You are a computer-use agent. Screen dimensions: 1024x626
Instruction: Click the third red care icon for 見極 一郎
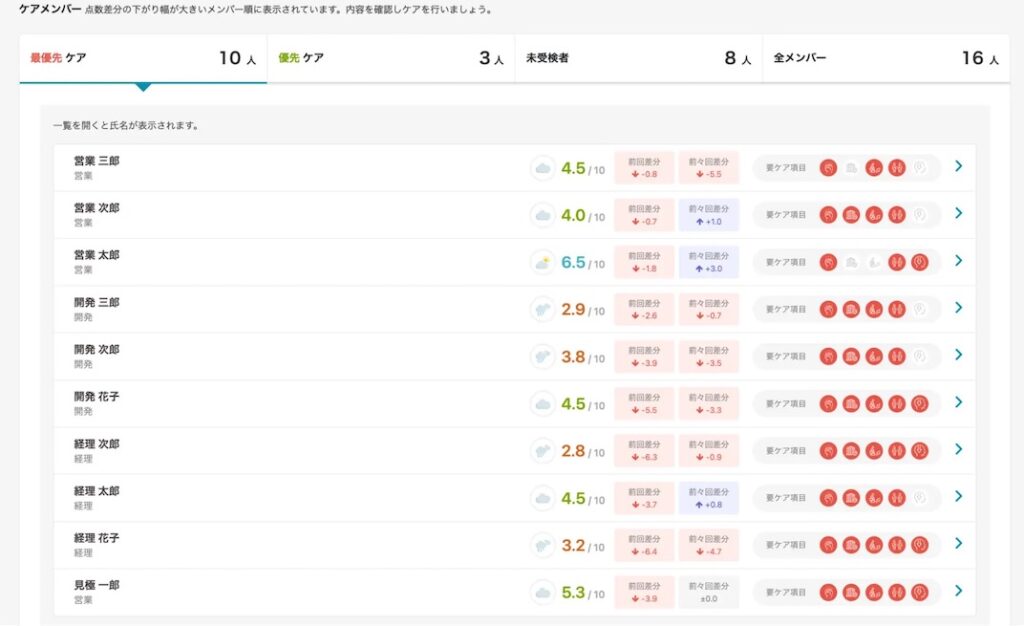[874, 592]
